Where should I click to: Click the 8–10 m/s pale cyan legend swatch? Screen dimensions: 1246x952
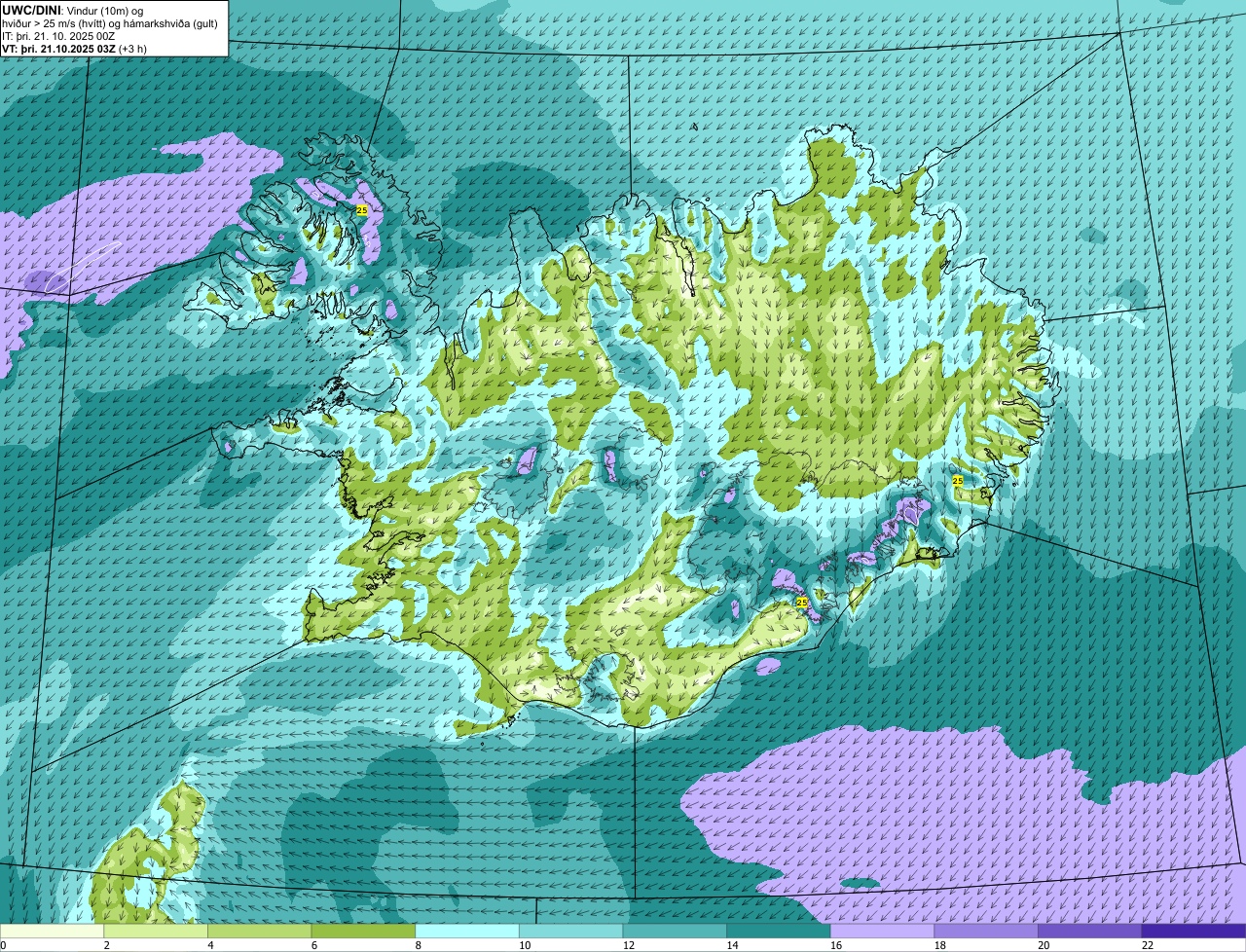[x=467, y=931]
